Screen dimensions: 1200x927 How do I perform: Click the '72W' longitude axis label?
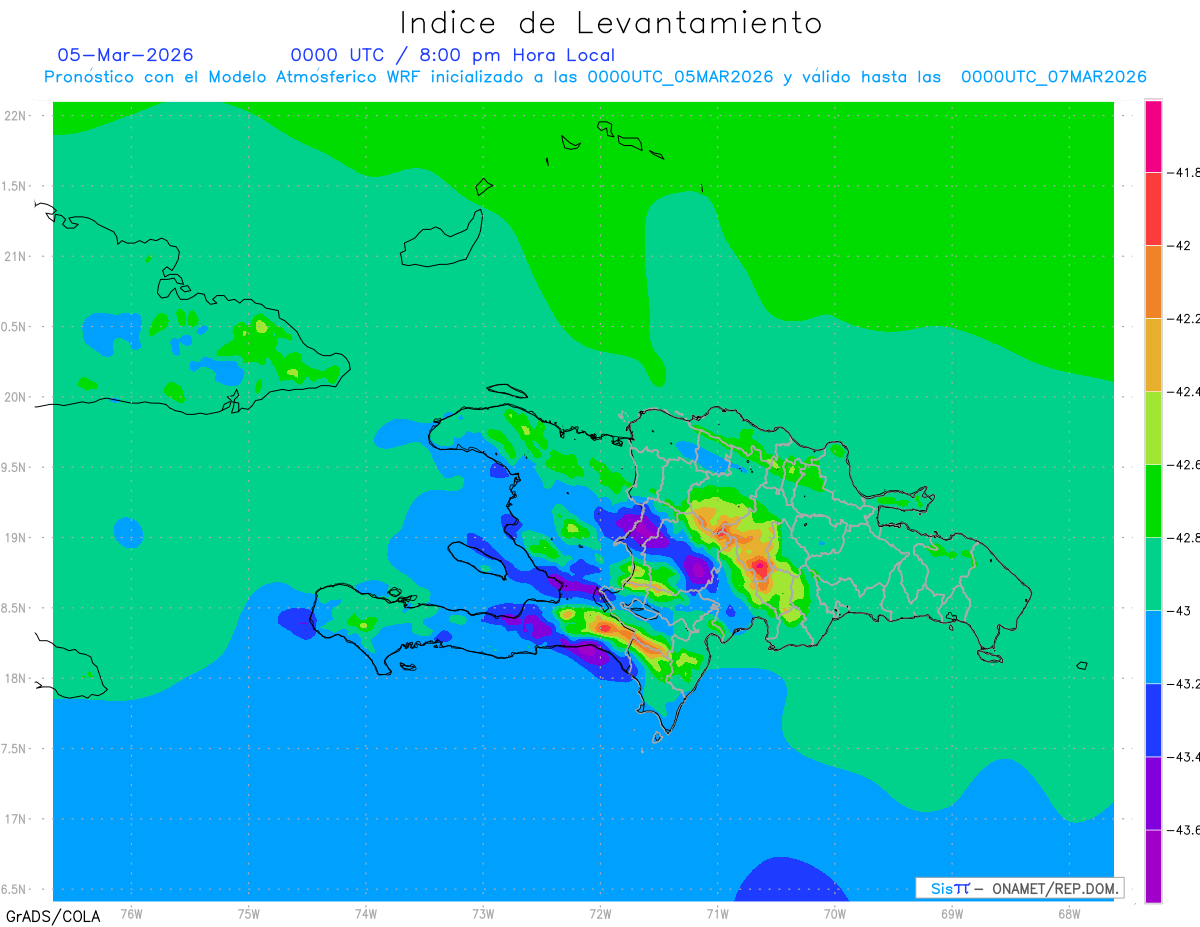pos(600,913)
